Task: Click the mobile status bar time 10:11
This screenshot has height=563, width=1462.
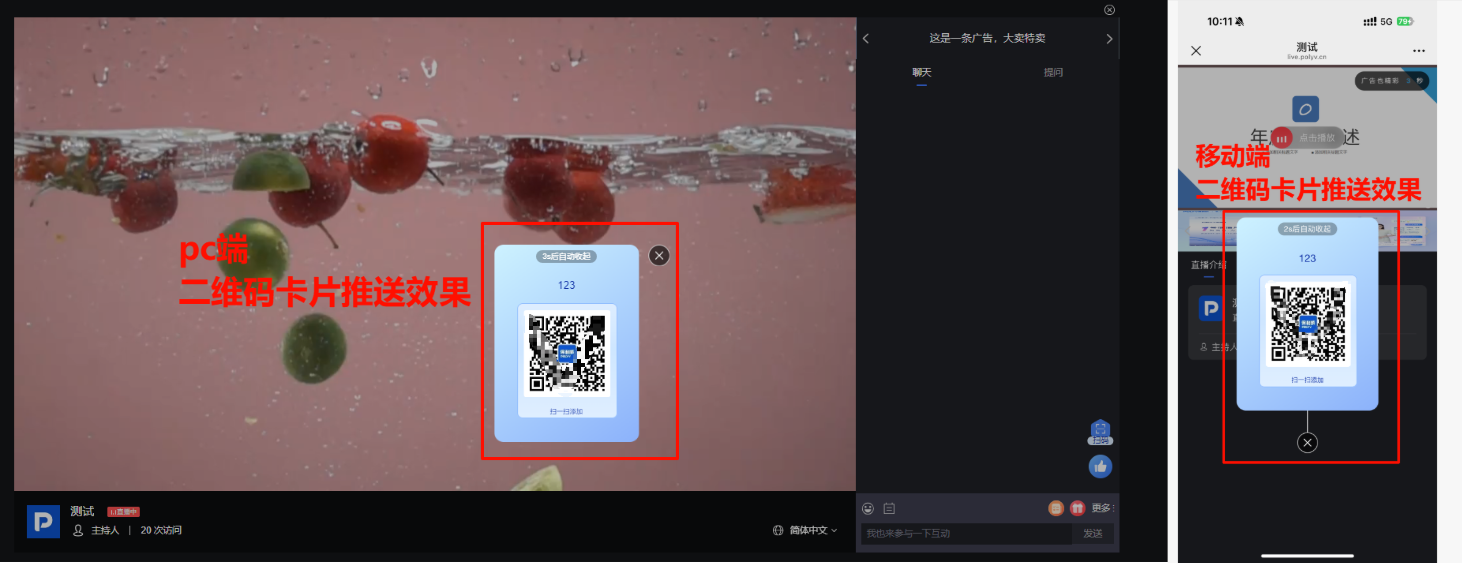Action: (x=1220, y=21)
